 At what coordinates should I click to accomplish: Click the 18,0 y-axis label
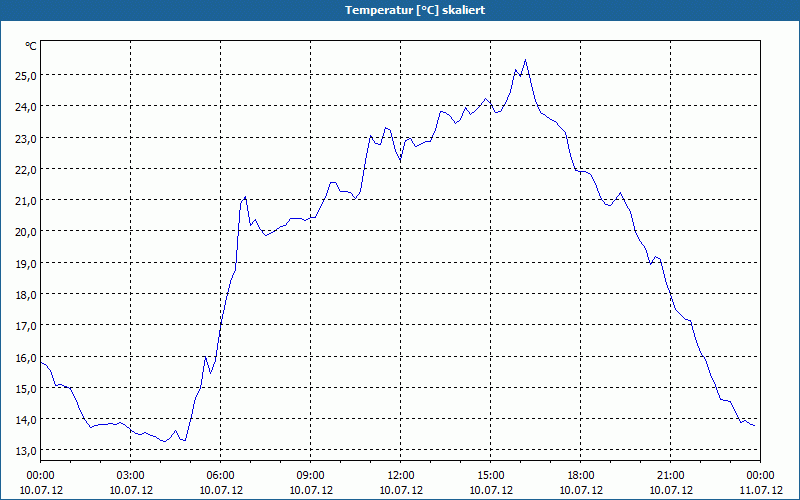coord(26,295)
